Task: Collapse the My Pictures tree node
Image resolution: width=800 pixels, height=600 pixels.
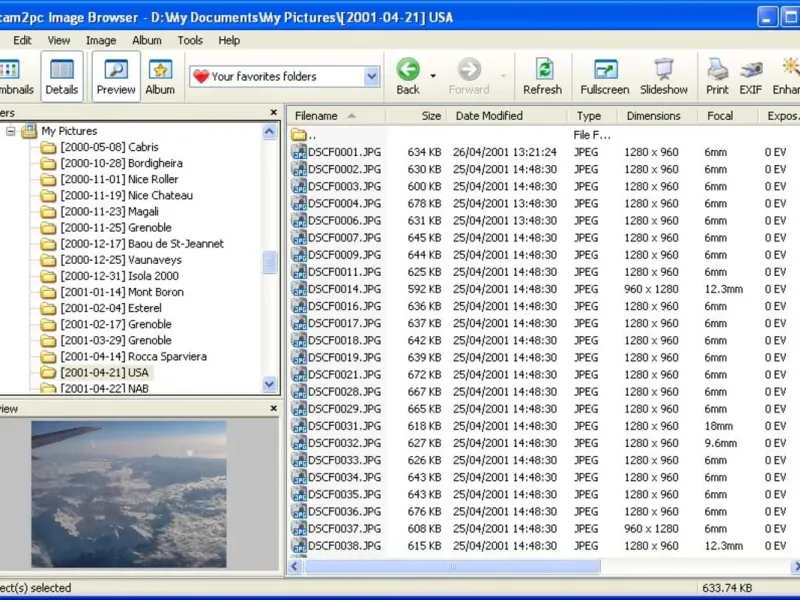Action: click(11, 131)
